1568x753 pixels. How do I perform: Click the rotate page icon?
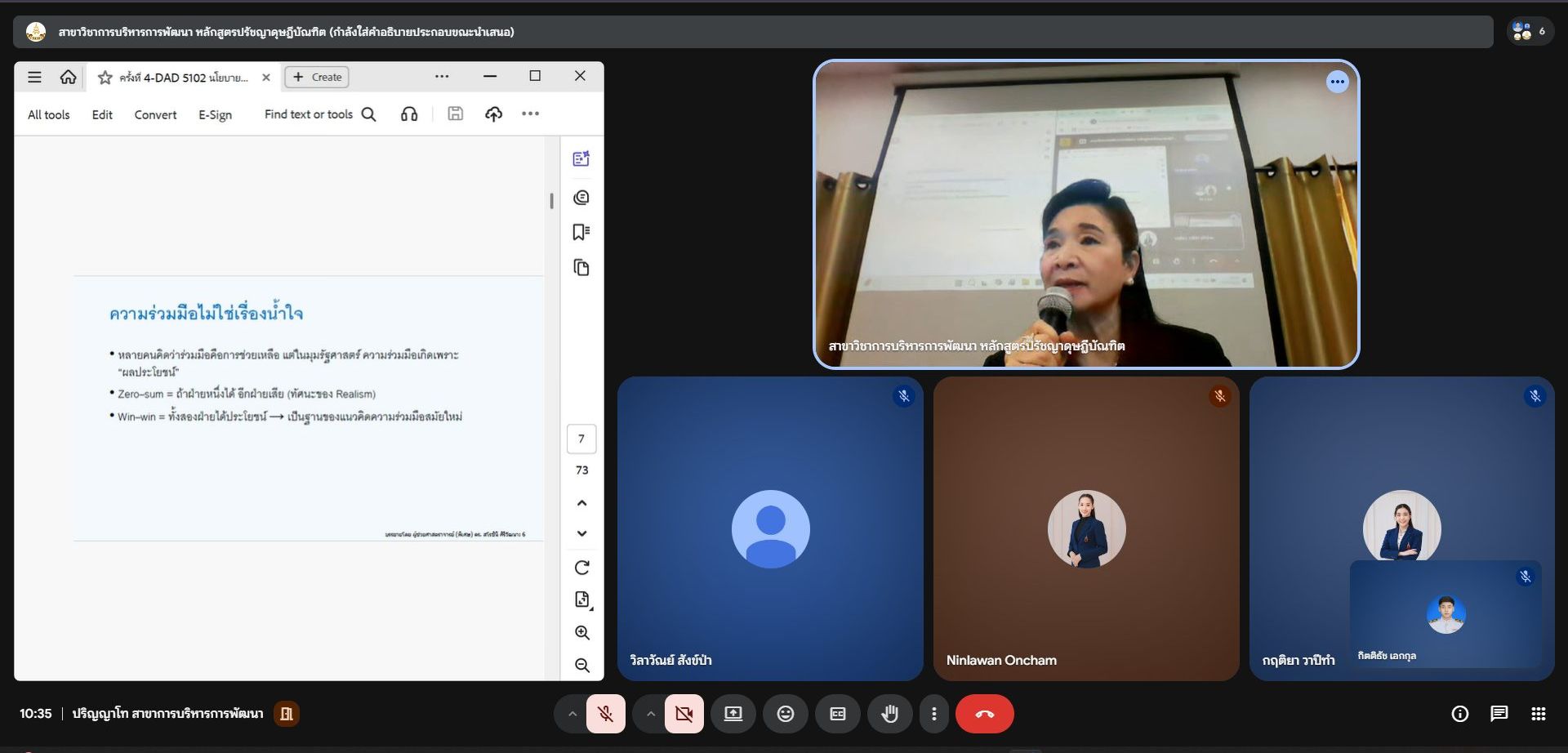pos(581,568)
